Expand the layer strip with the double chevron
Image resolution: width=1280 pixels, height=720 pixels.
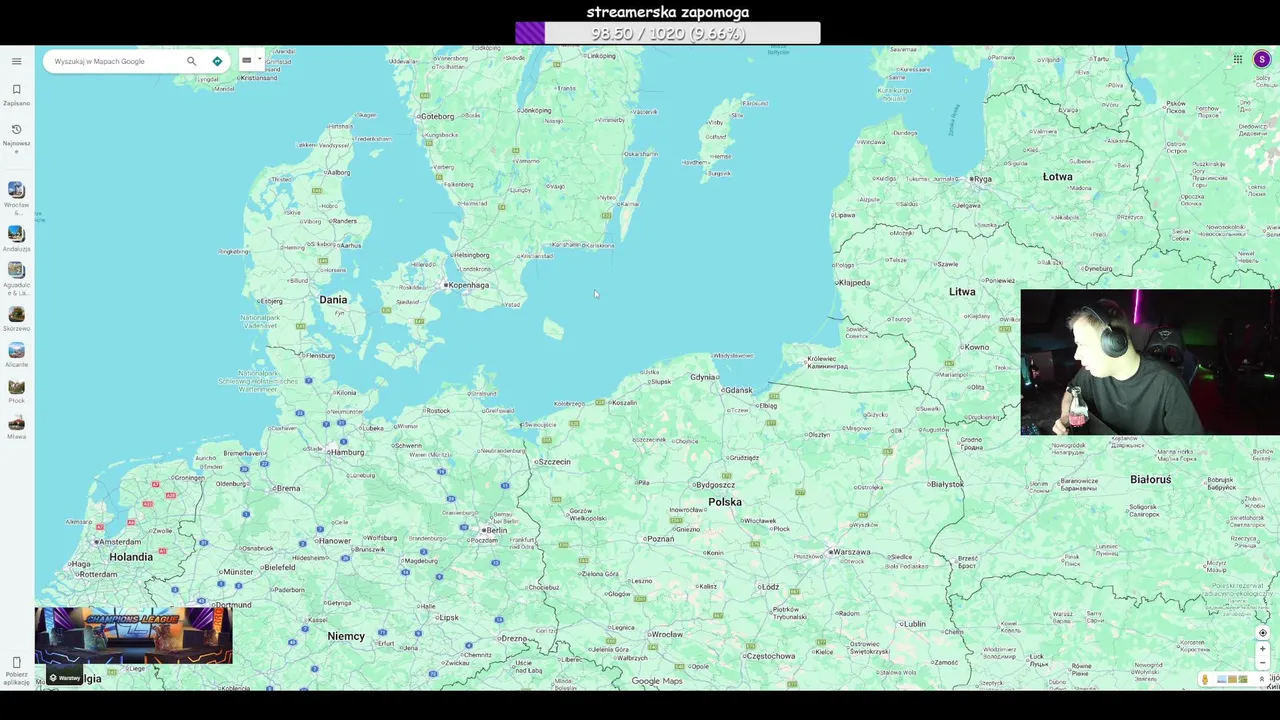(x=1262, y=679)
